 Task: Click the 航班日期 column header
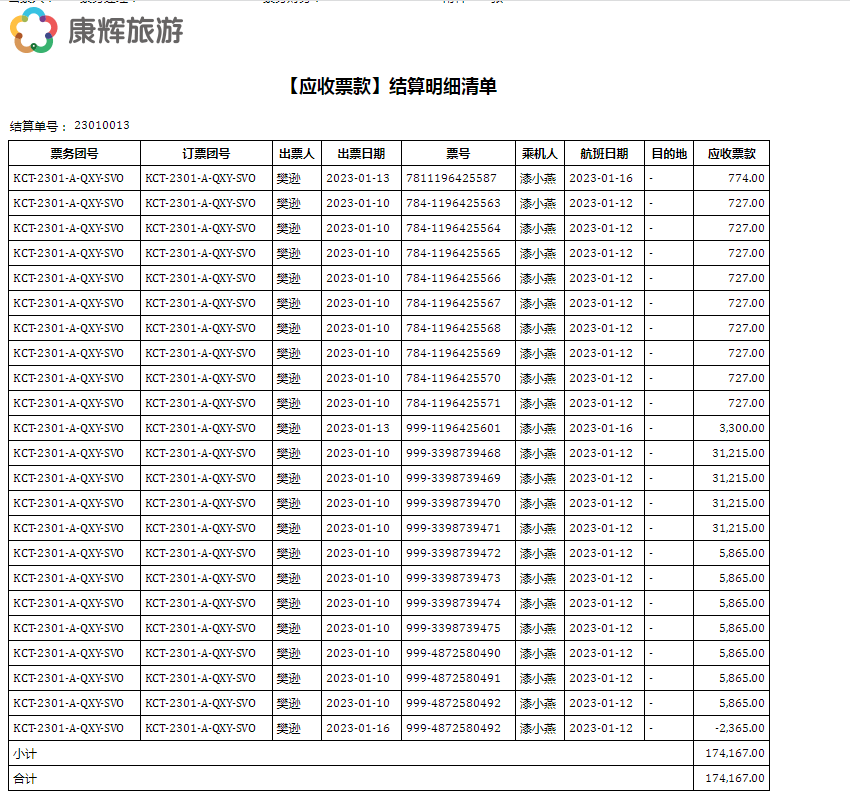604,154
